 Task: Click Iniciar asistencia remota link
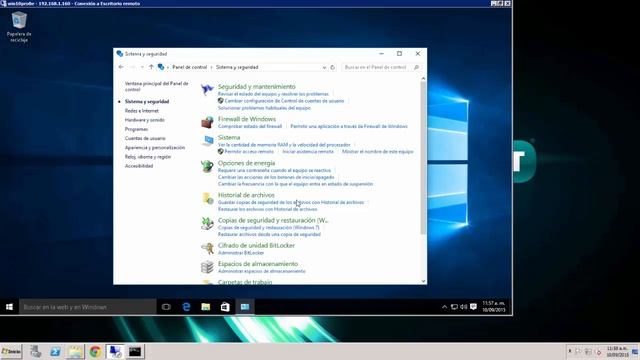pos(308,151)
